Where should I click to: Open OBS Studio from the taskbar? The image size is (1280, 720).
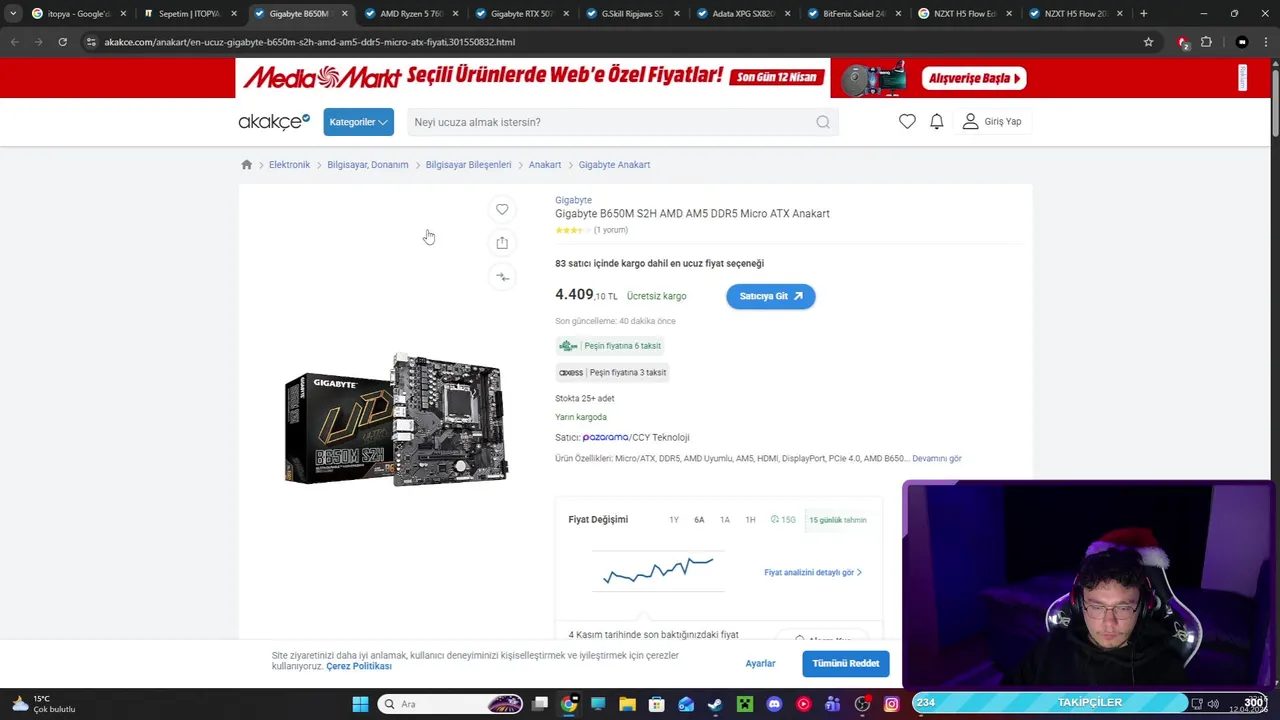click(862, 704)
